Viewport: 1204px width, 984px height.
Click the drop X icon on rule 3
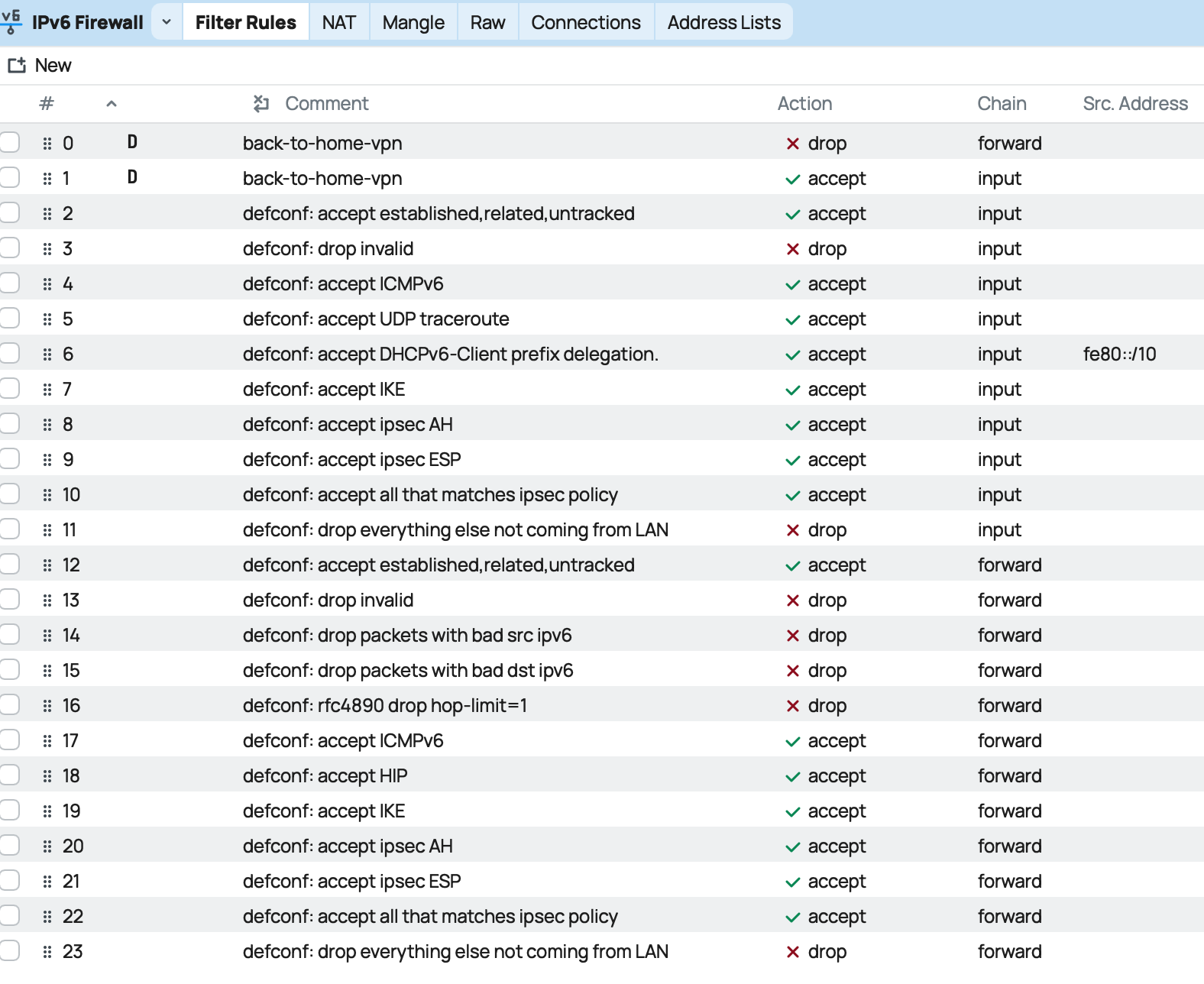pyautogui.click(x=793, y=249)
